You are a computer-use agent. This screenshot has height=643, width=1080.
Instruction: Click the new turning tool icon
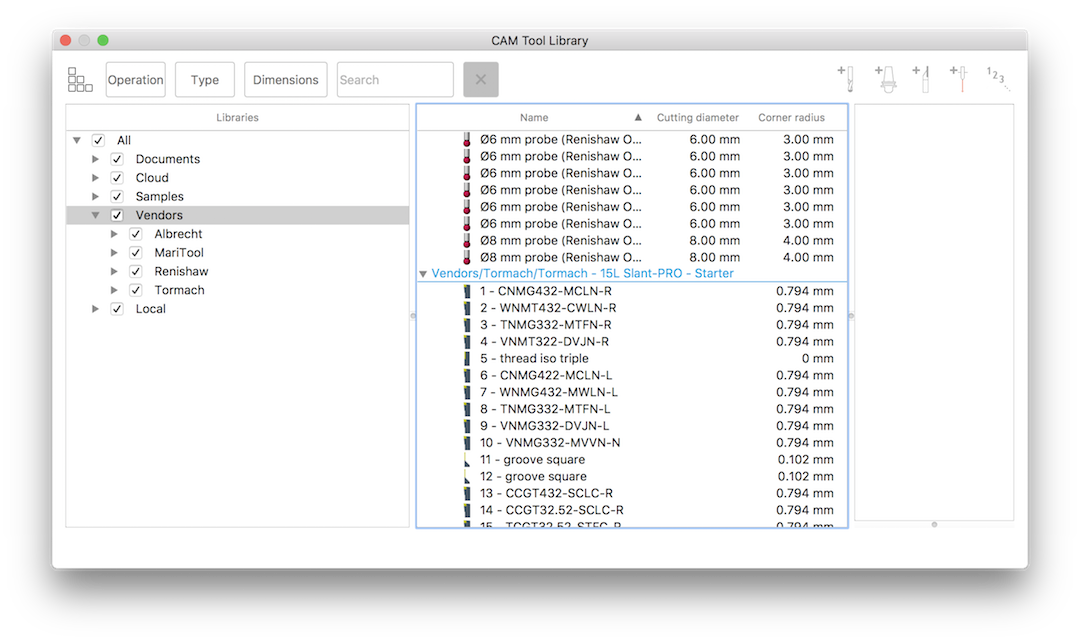pos(922,78)
